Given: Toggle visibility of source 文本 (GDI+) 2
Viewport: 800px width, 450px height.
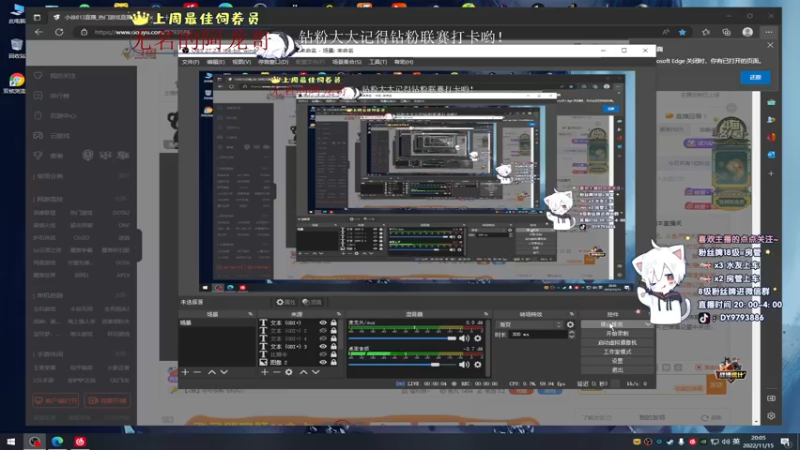Looking at the screenshot, I should (323, 331).
